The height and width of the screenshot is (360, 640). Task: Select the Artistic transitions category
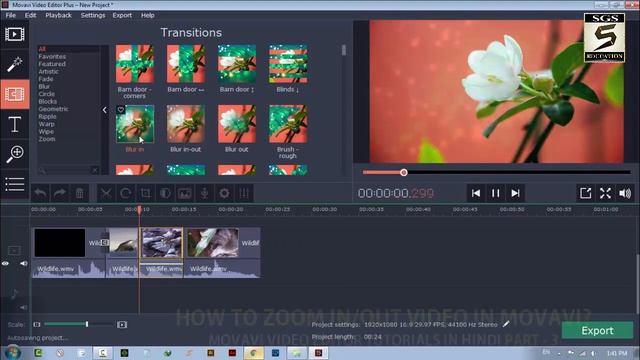49,71
